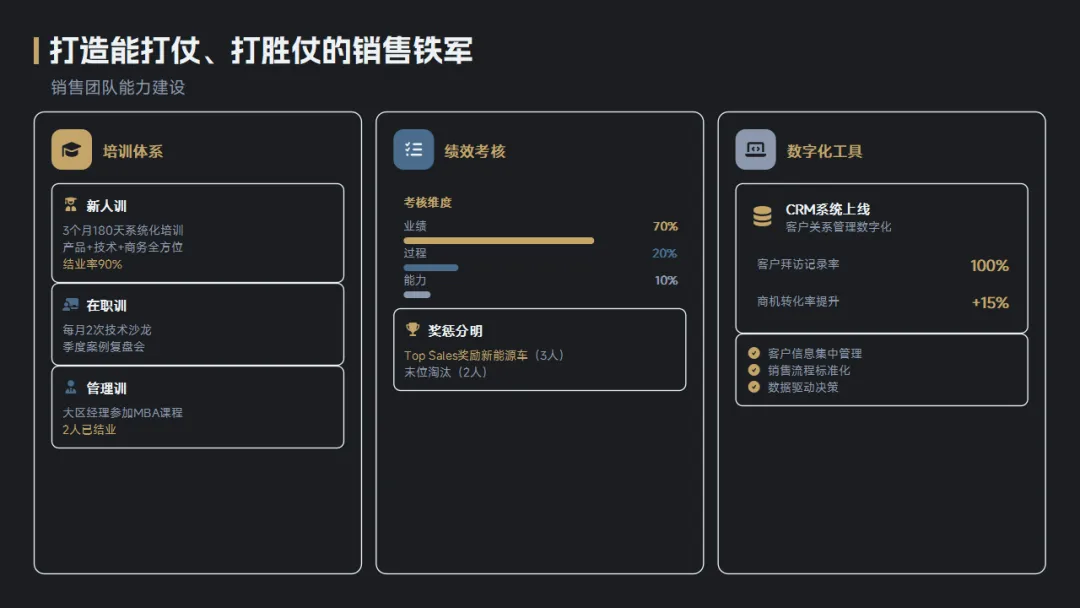Click the manager icon beside 管理训
1080x608 pixels.
(x=70, y=387)
